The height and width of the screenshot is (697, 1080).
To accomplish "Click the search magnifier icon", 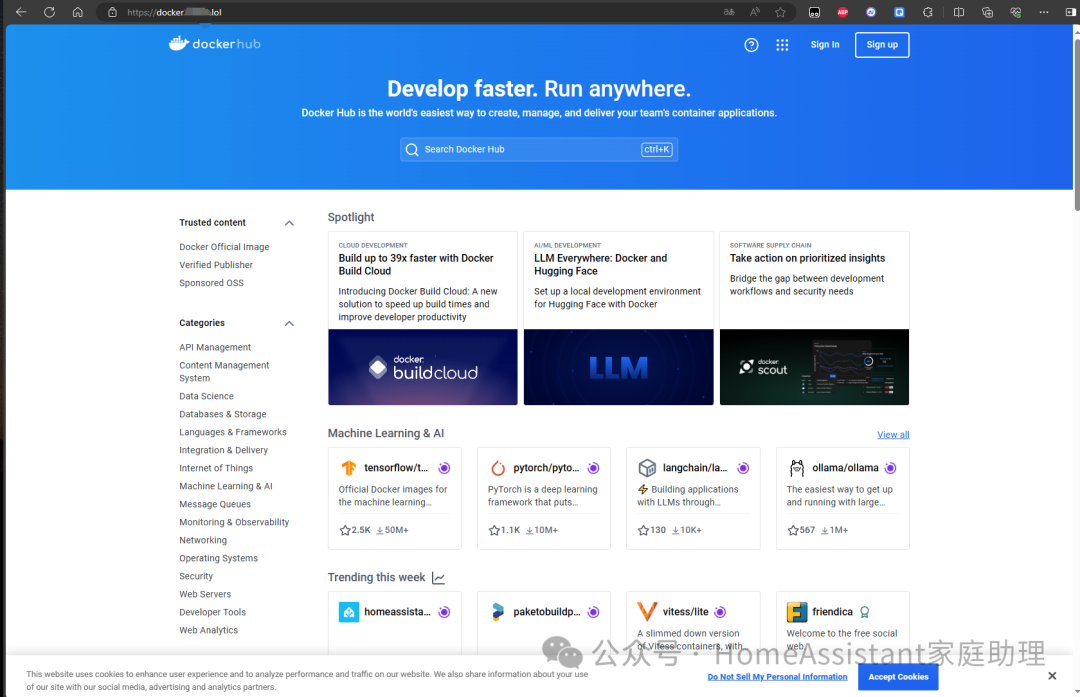I will (x=412, y=149).
